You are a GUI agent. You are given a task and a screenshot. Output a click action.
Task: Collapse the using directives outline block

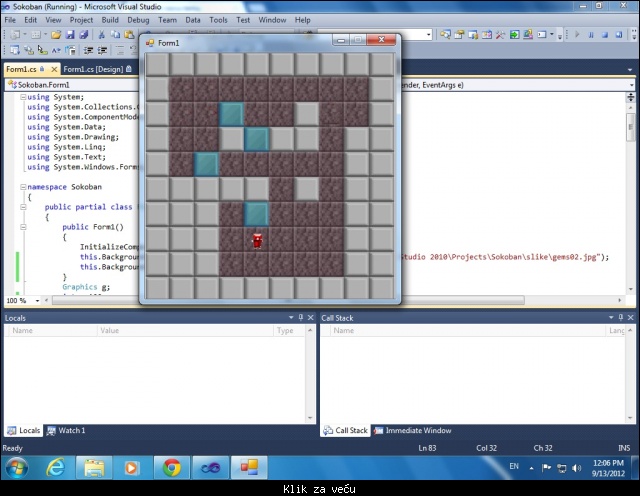coord(23,97)
